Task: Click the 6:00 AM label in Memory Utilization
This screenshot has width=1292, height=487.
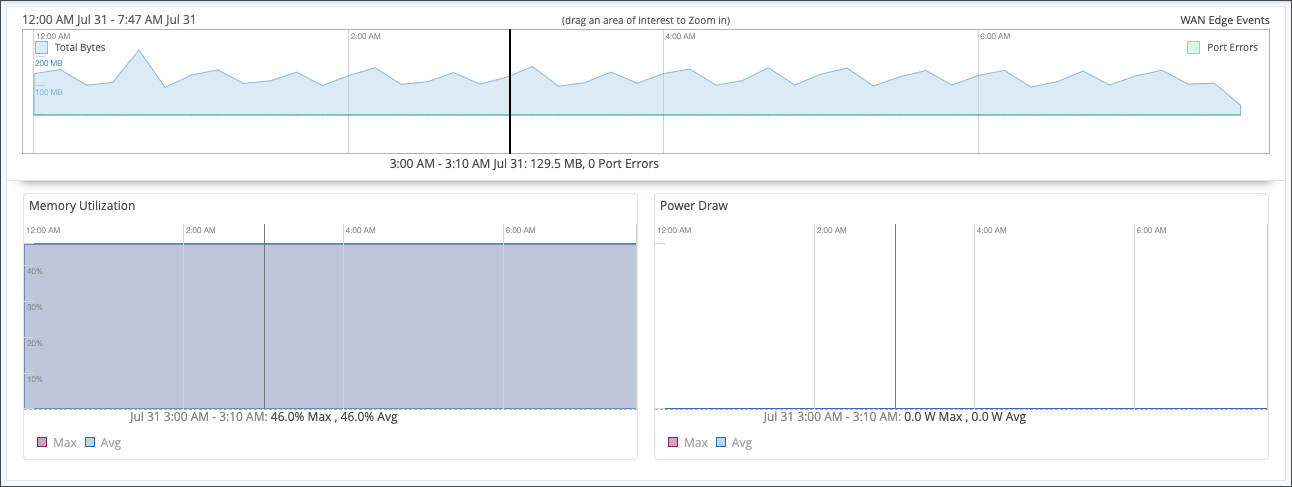Action: (x=521, y=230)
